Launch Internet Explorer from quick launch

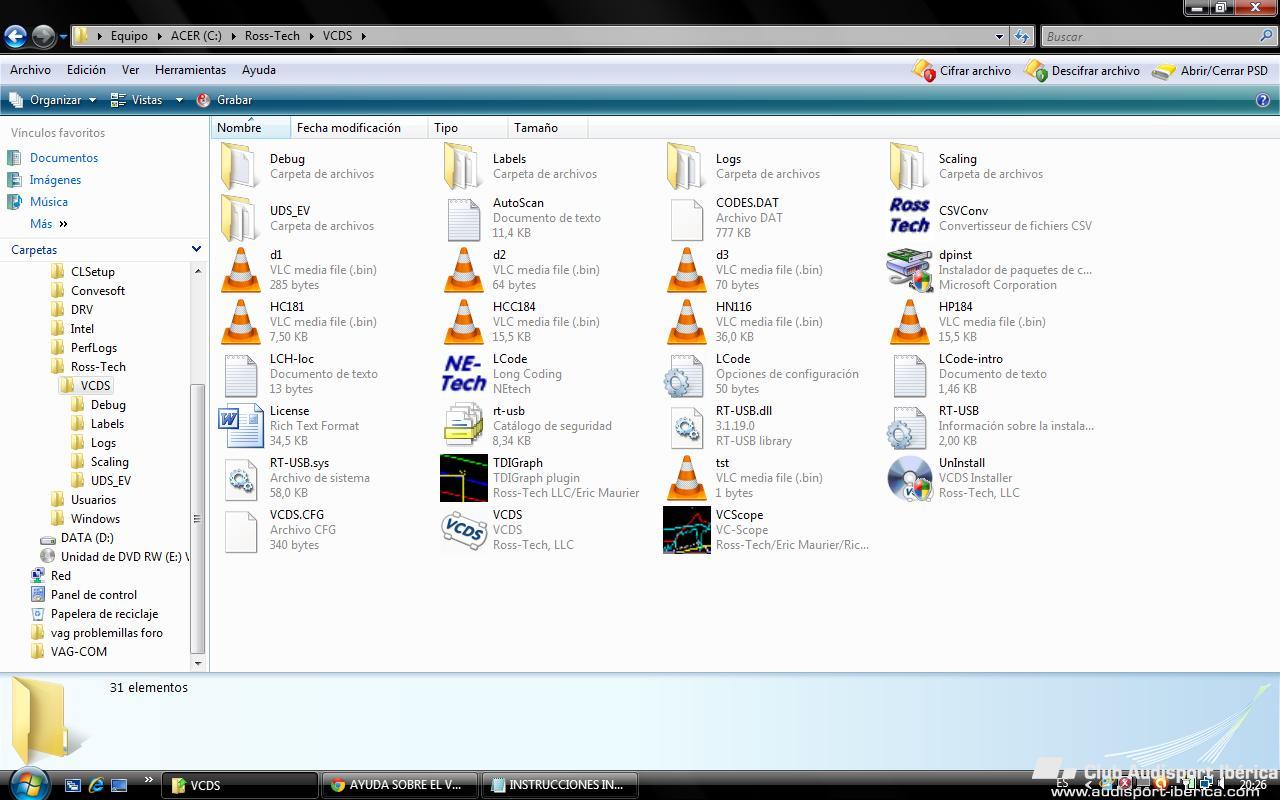pos(96,785)
